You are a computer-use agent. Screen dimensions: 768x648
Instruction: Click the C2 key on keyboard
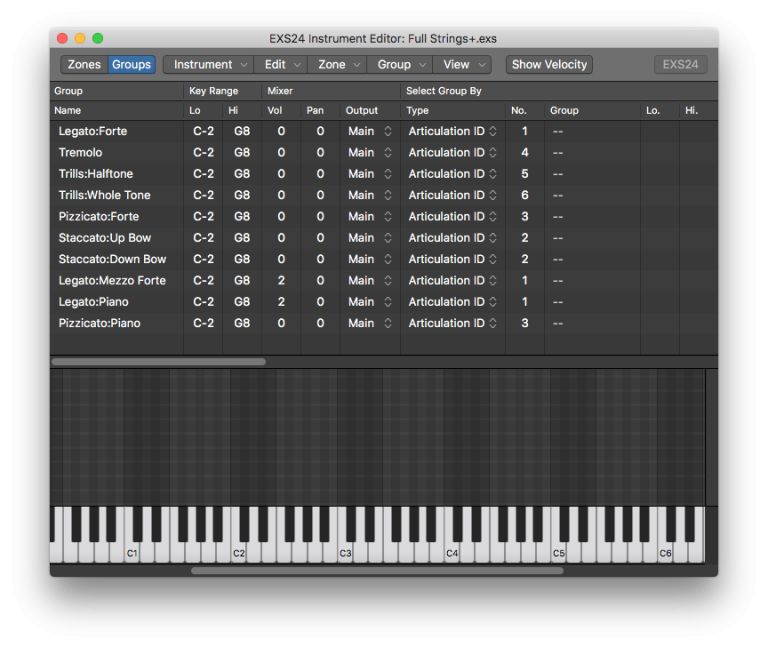[239, 553]
